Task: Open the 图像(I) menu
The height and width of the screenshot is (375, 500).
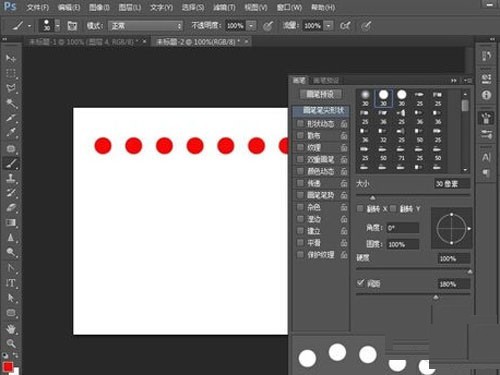Action: click(99, 7)
